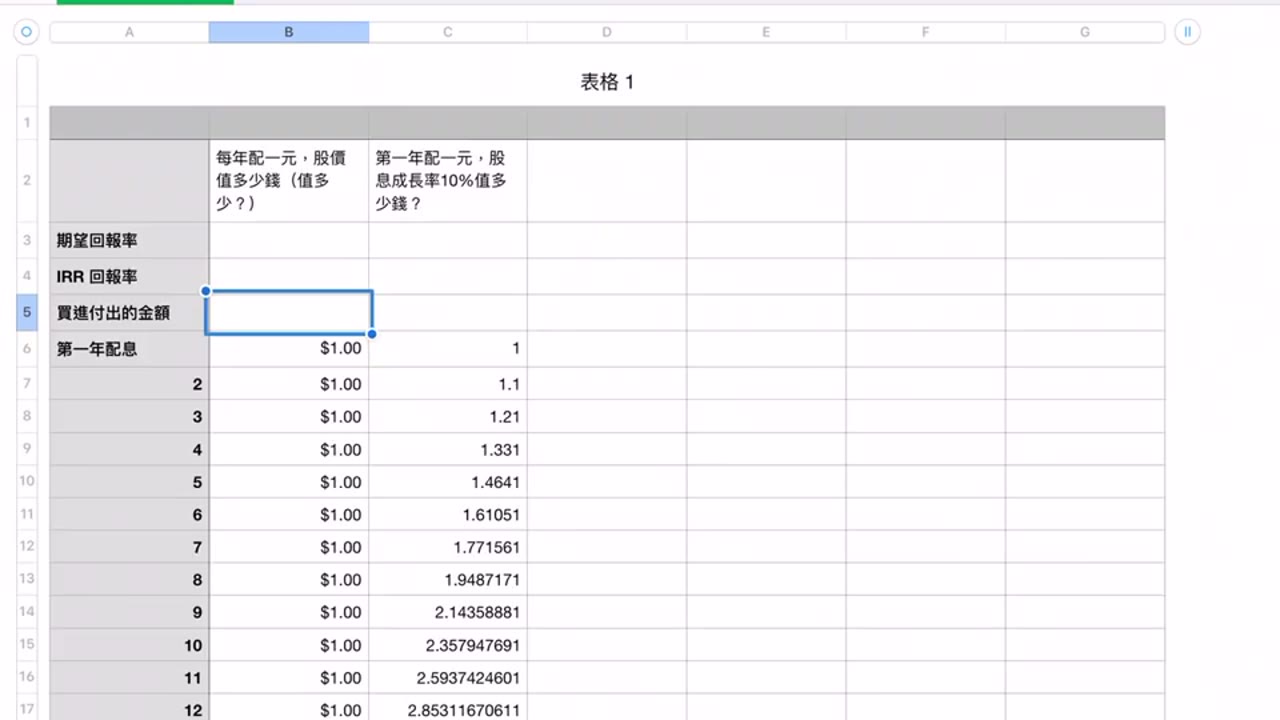
Task: Select row 2 header number
Action: click(x=27, y=180)
